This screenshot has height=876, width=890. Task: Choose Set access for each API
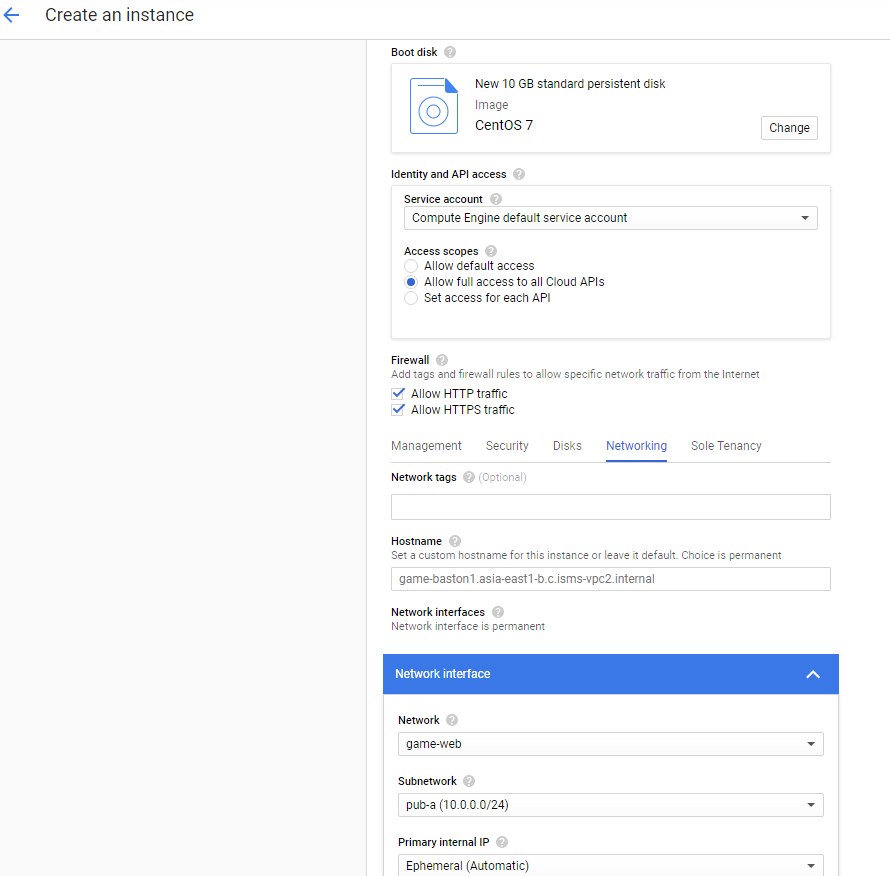[411, 298]
